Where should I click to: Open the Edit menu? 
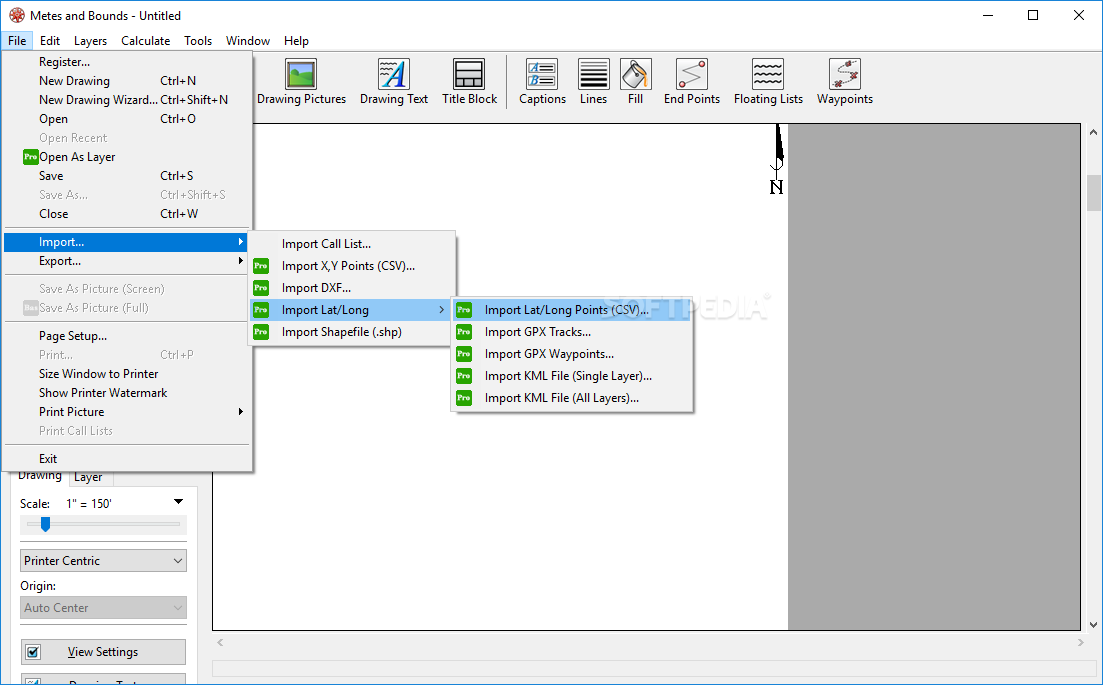50,41
